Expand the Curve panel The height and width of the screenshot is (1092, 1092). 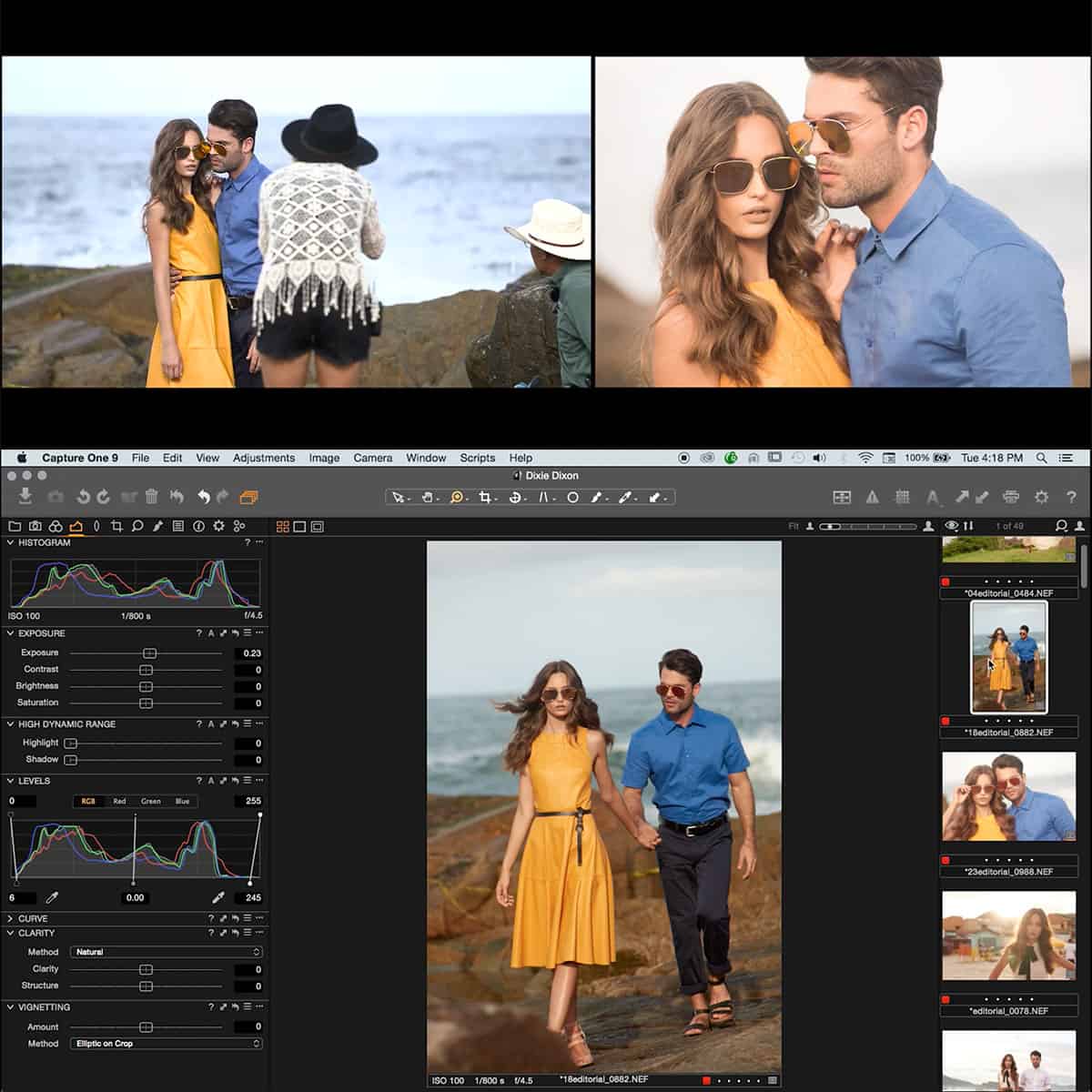[x=11, y=918]
